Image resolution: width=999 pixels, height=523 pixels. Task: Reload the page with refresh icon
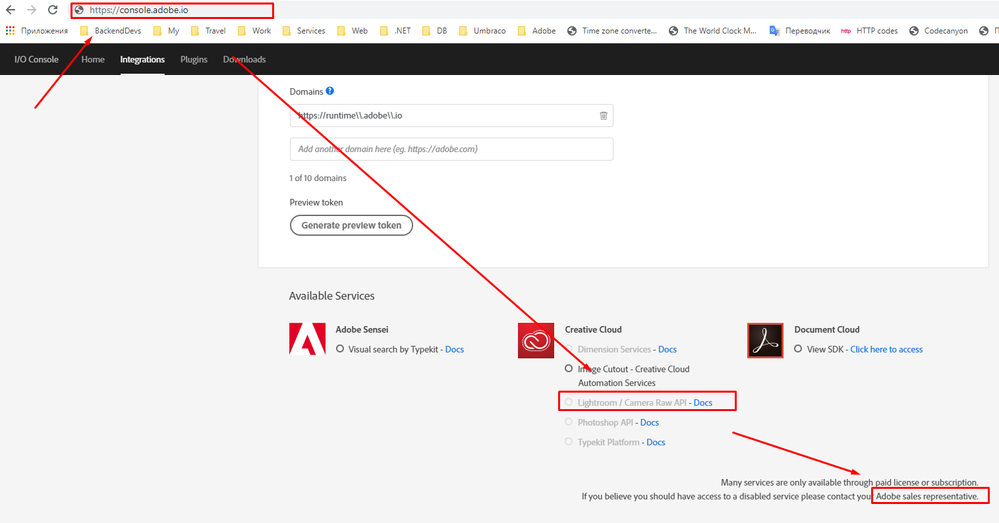click(53, 10)
